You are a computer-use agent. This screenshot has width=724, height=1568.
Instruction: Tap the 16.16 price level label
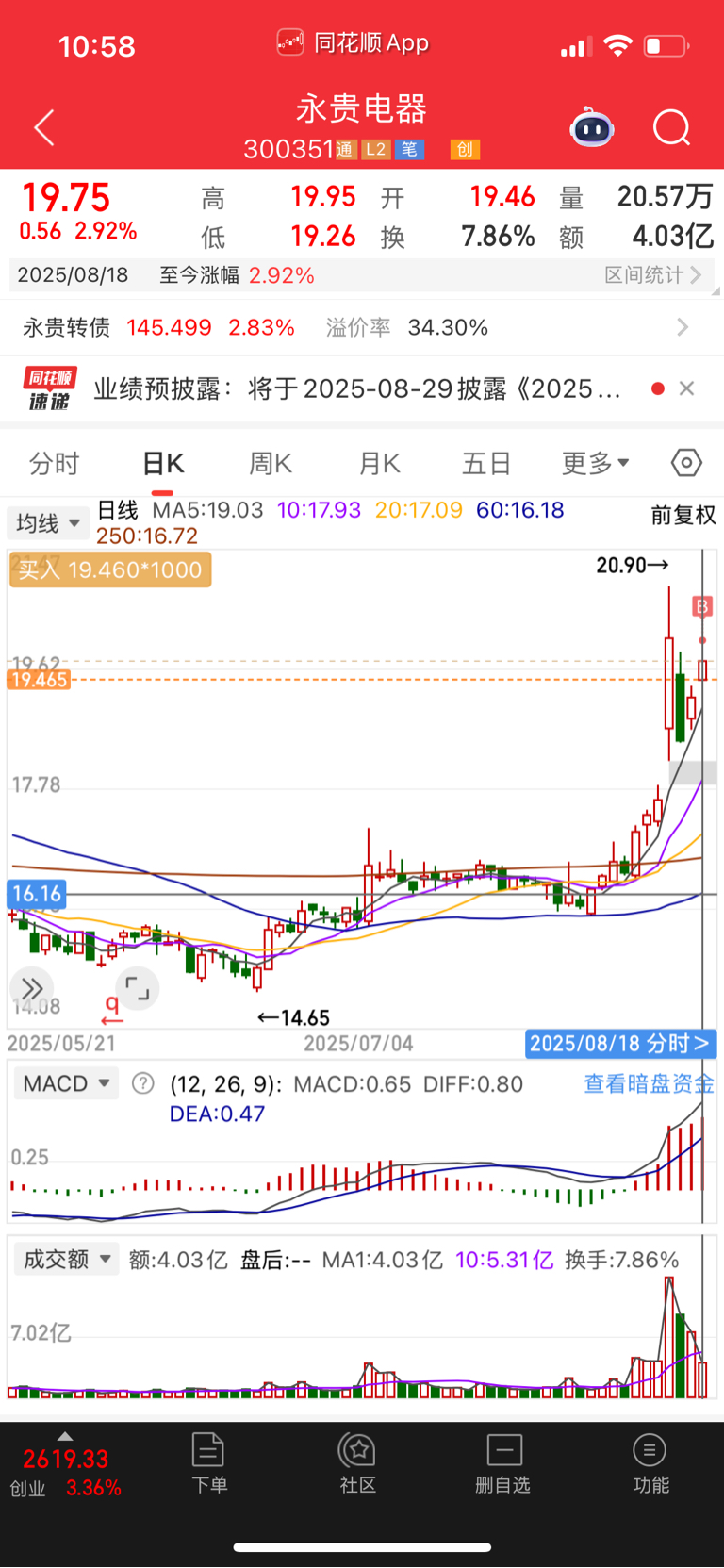pos(37,893)
